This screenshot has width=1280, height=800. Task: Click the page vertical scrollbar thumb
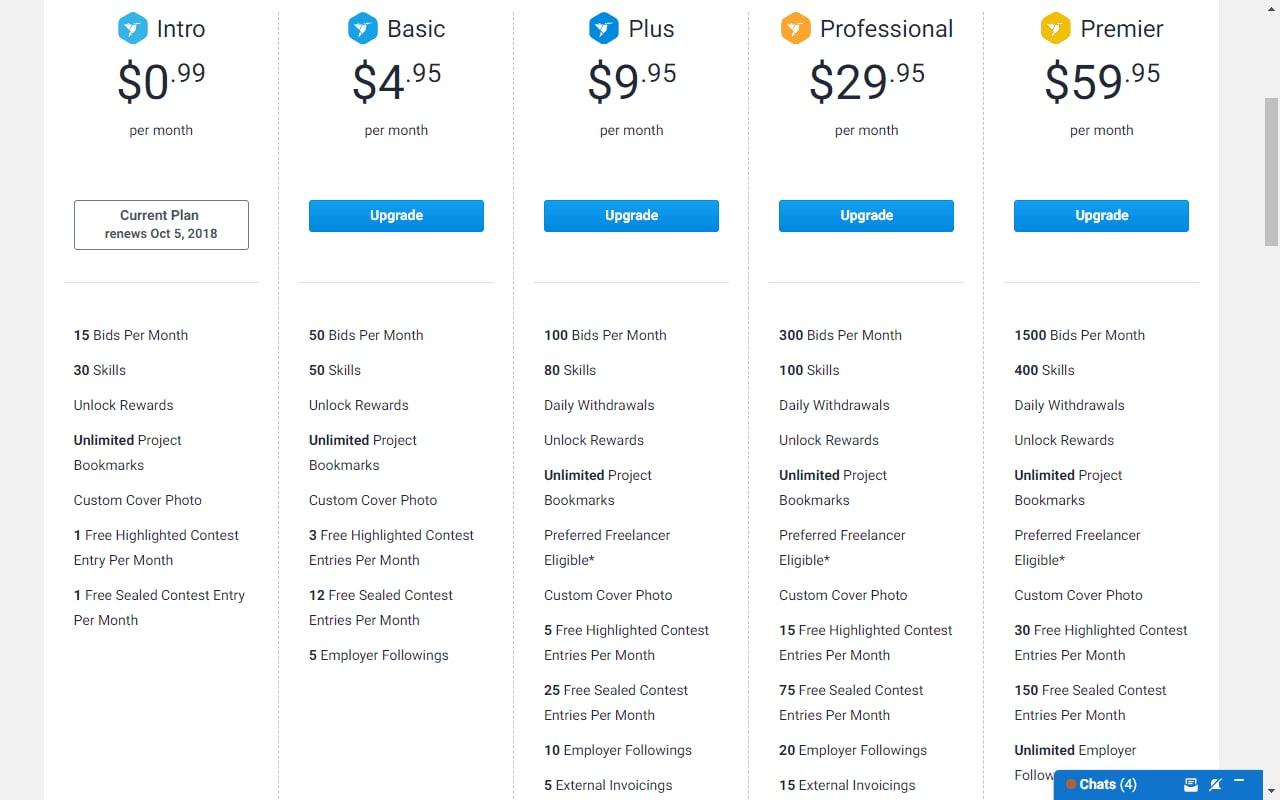[x=1271, y=170]
